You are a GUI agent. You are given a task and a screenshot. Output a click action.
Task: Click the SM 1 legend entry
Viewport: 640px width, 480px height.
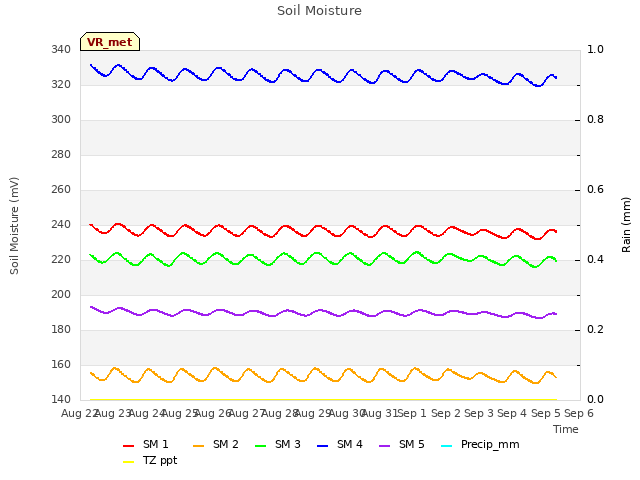(146, 444)
